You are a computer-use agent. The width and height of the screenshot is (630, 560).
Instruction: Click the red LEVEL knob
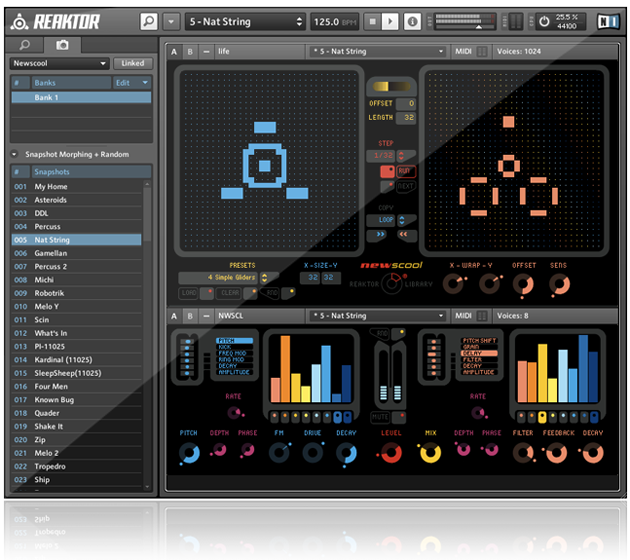click(x=391, y=453)
